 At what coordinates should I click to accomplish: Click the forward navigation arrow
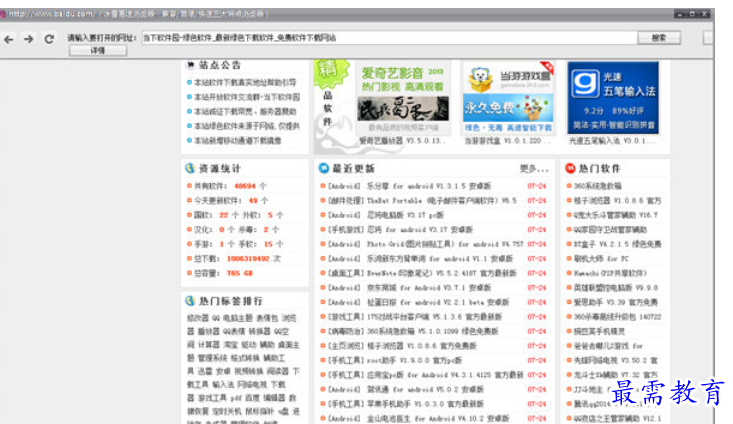28,39
